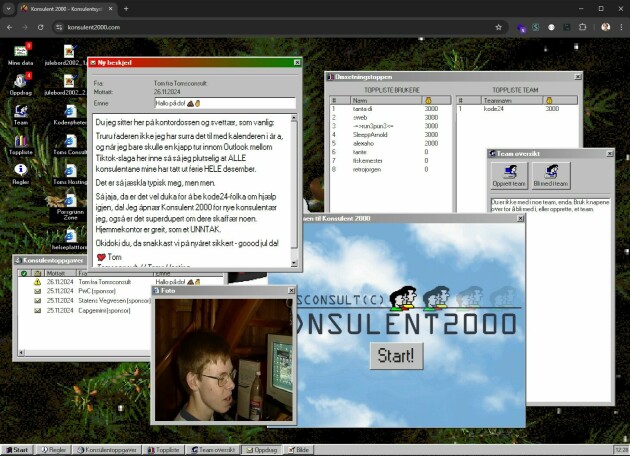Select the Statens Vegvesen (sponsor) message row
Image resolution: width=630 pixels, height=456 pixels.
85,301
